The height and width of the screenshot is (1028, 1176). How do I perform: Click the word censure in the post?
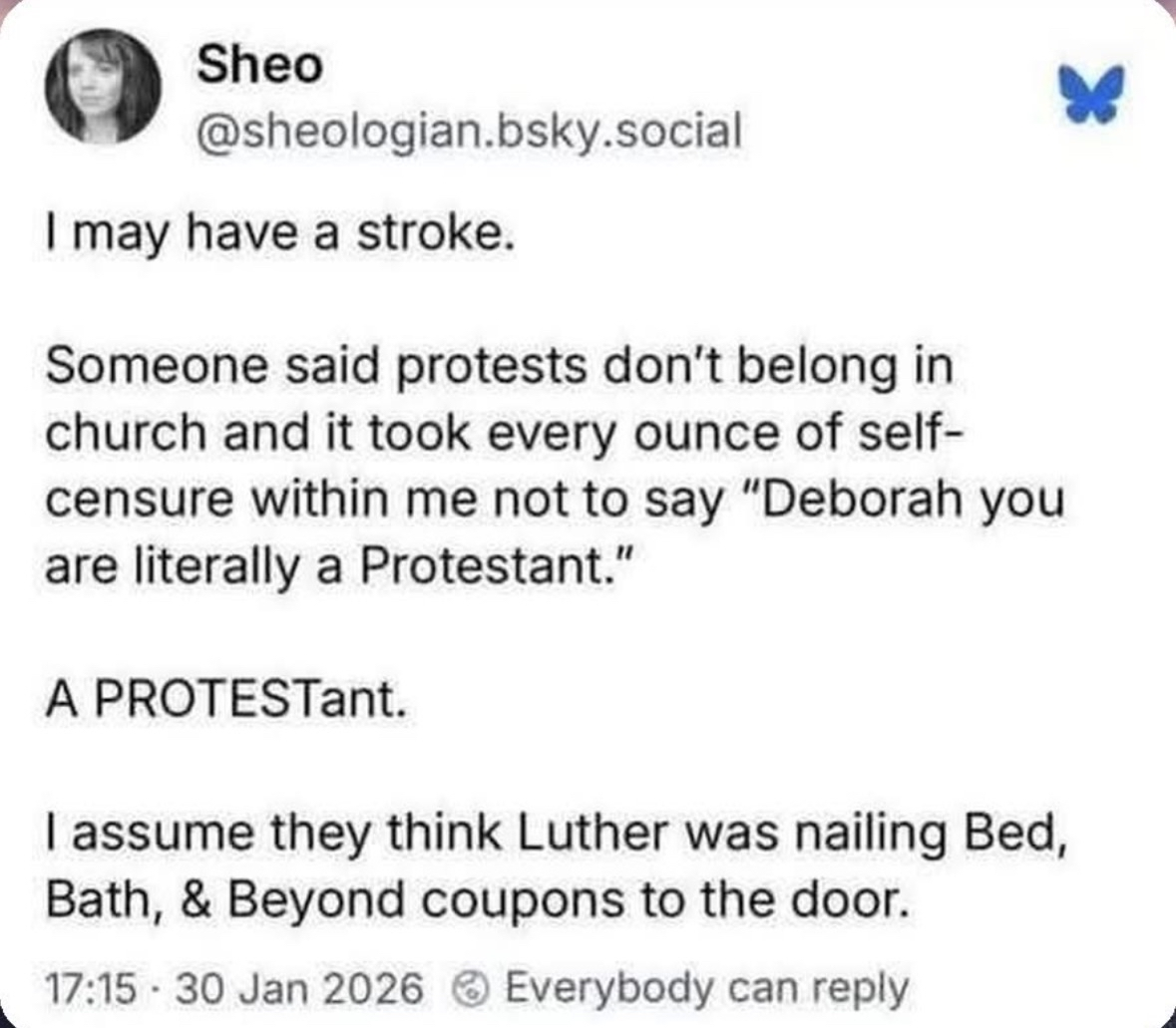(x=139, y=502)
